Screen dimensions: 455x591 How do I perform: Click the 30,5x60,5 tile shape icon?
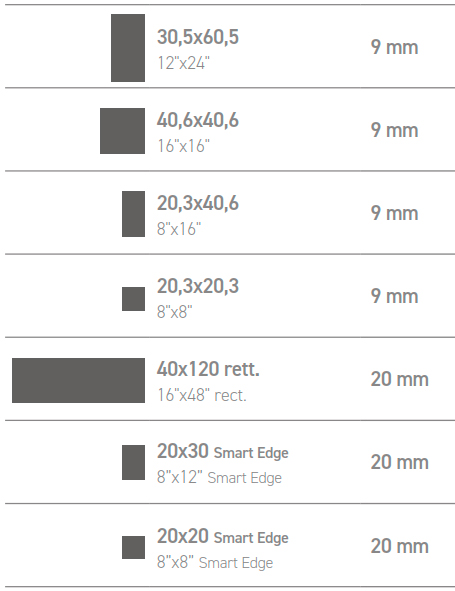click(x=128, y=48)
